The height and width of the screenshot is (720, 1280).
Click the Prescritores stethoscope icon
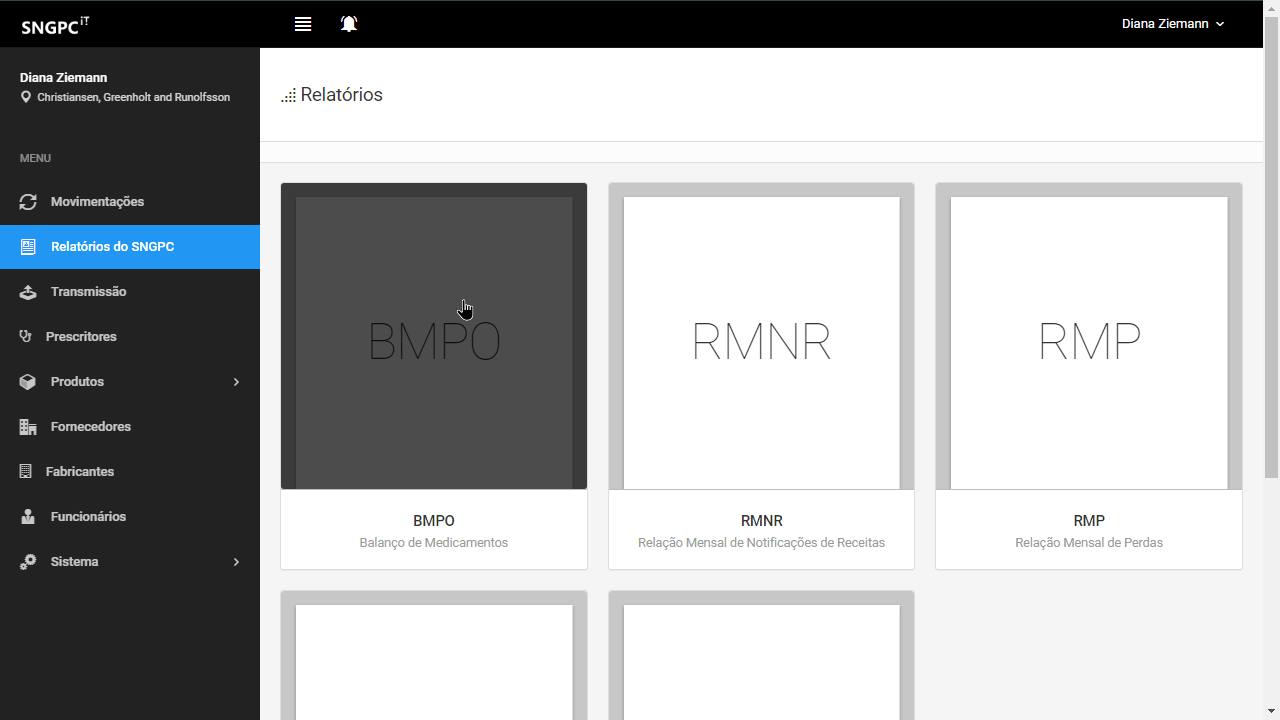pos(26,337)
